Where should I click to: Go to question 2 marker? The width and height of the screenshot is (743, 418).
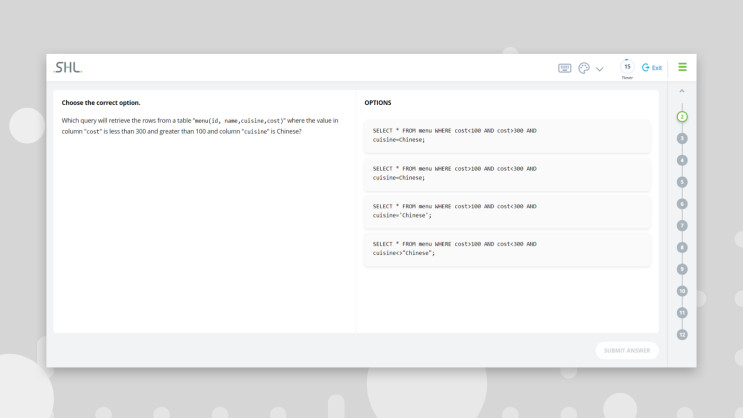(682, 117)
